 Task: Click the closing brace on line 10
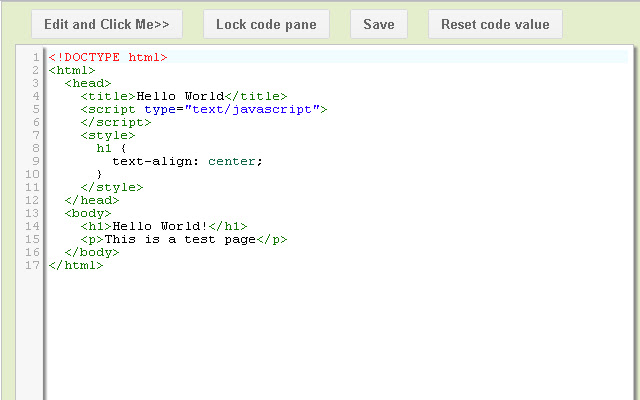tap(99, 174)
